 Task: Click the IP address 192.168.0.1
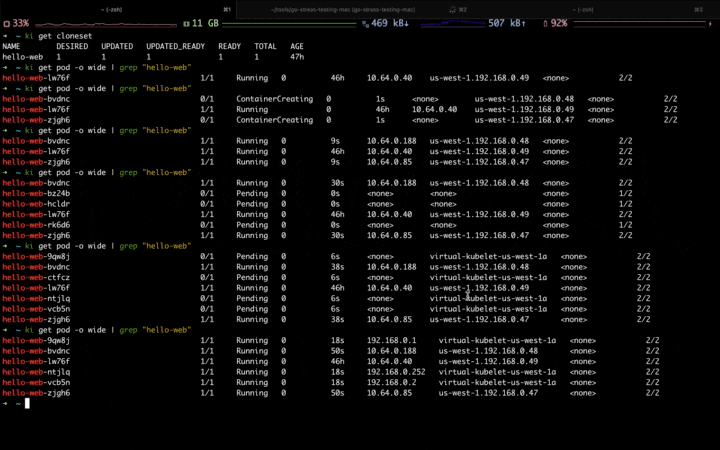[x=391, y=340]
